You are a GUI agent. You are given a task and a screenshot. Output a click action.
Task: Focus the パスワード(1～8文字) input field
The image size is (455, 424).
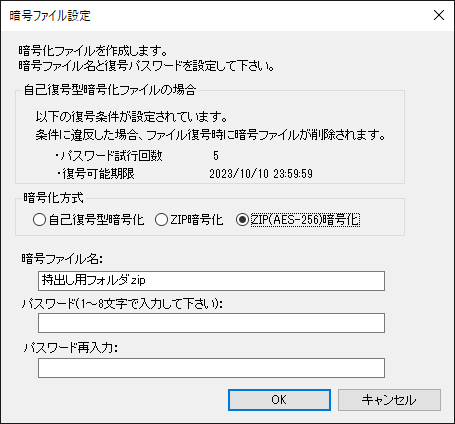pyautogui.click(x=211, y=323)
